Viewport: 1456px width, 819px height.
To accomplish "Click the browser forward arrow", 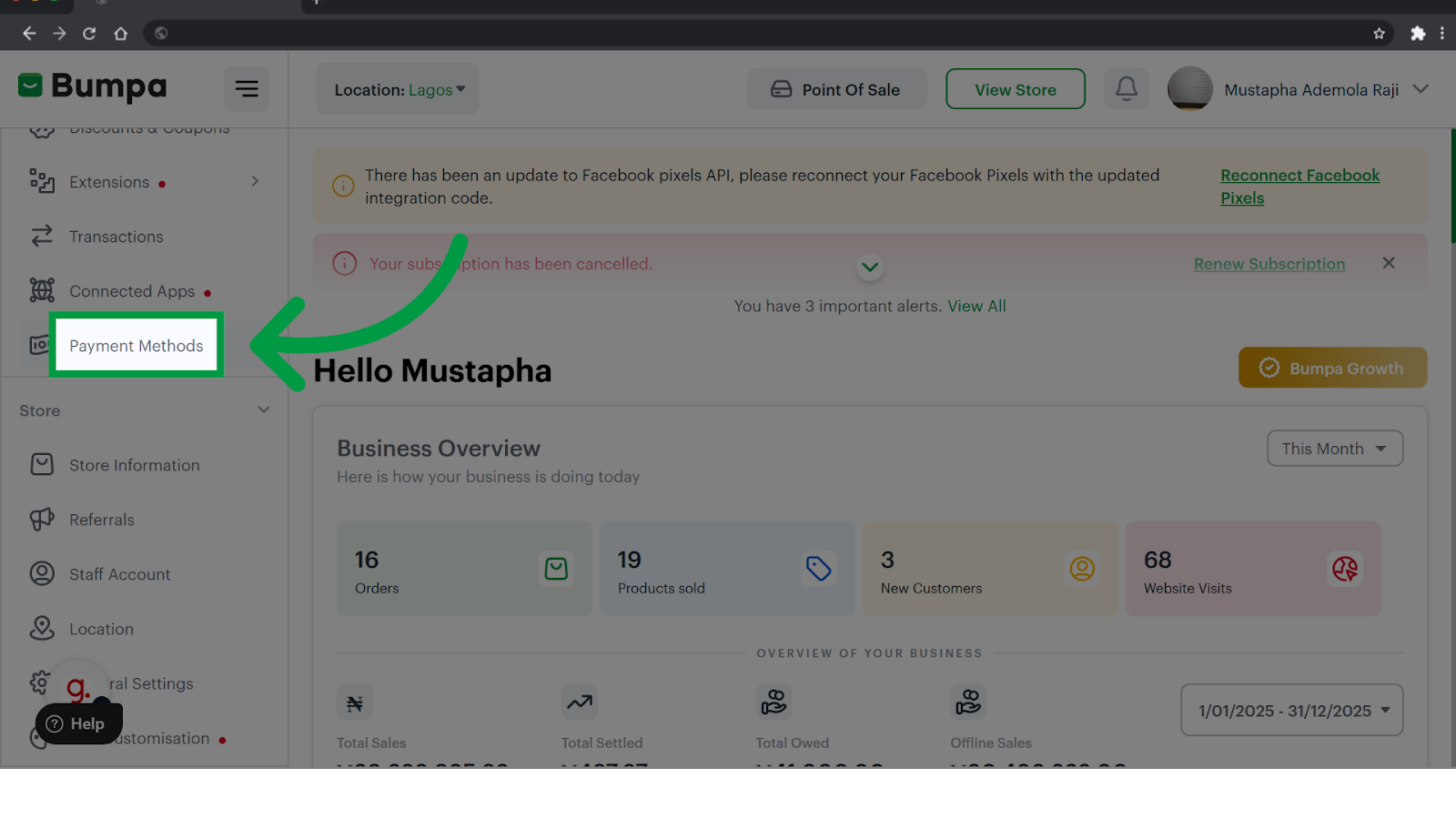I will click(59, 34).
